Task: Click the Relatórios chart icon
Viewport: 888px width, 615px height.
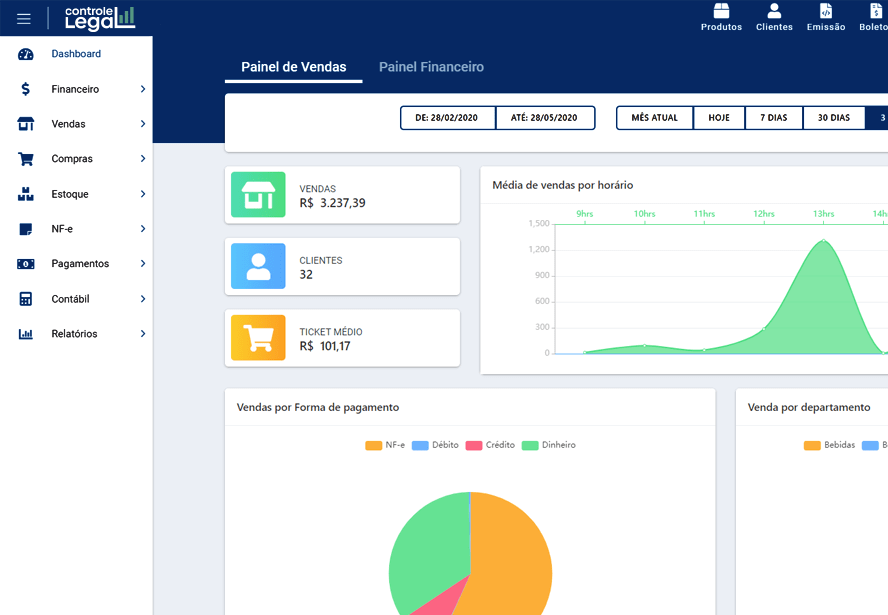Action: 25,334
